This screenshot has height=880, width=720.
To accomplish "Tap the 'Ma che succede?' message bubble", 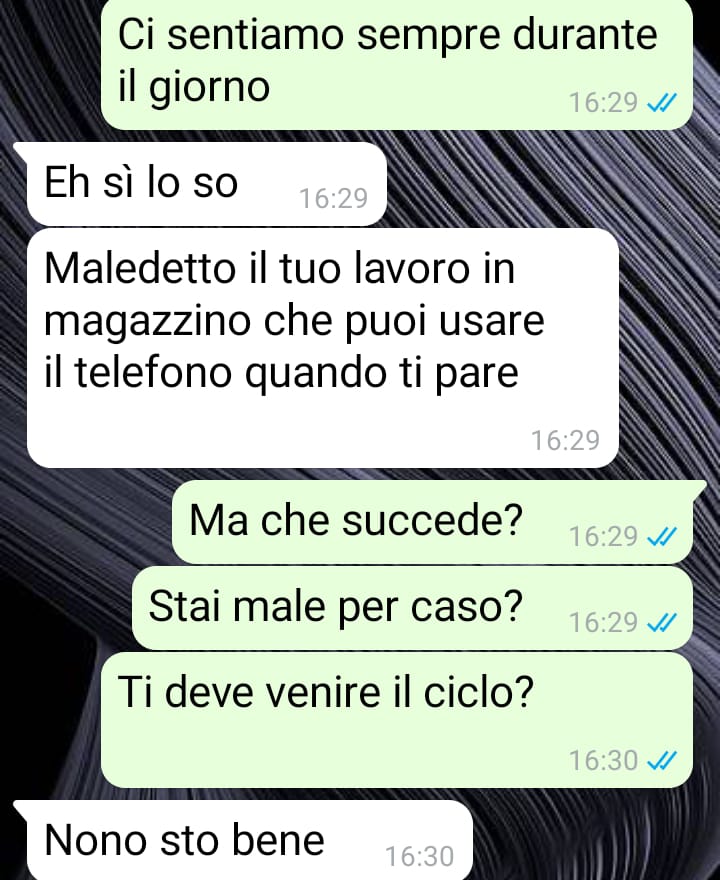I will (432, 522).
